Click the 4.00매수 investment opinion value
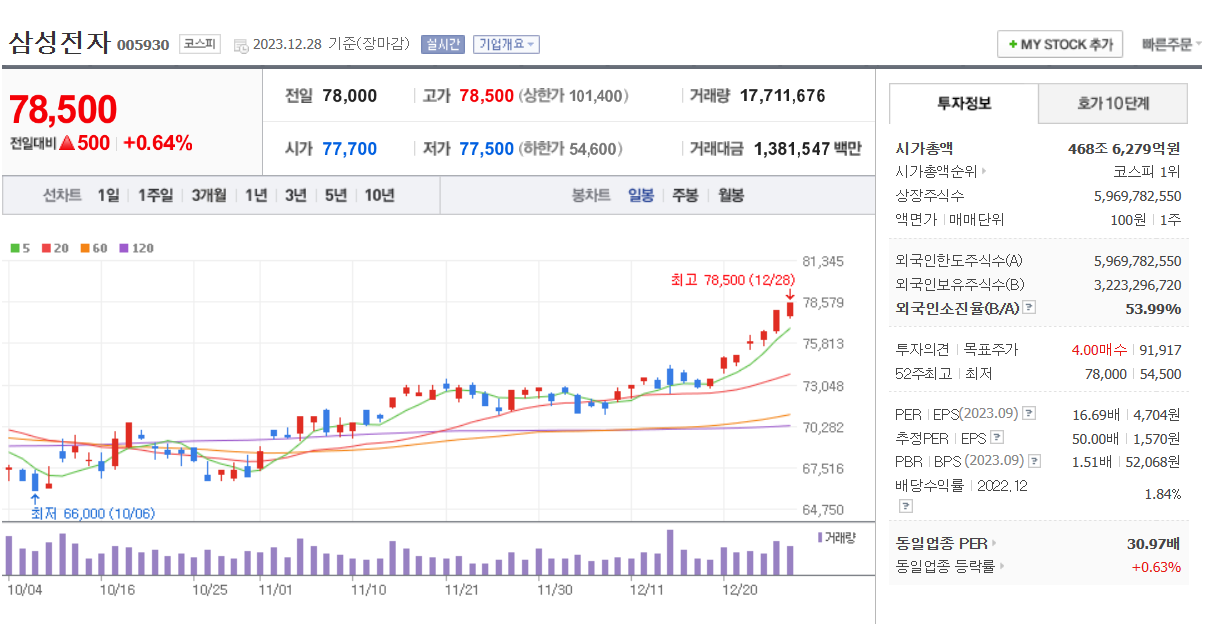The height and width of the screenshot is (624, 1205). (1099, 349)
